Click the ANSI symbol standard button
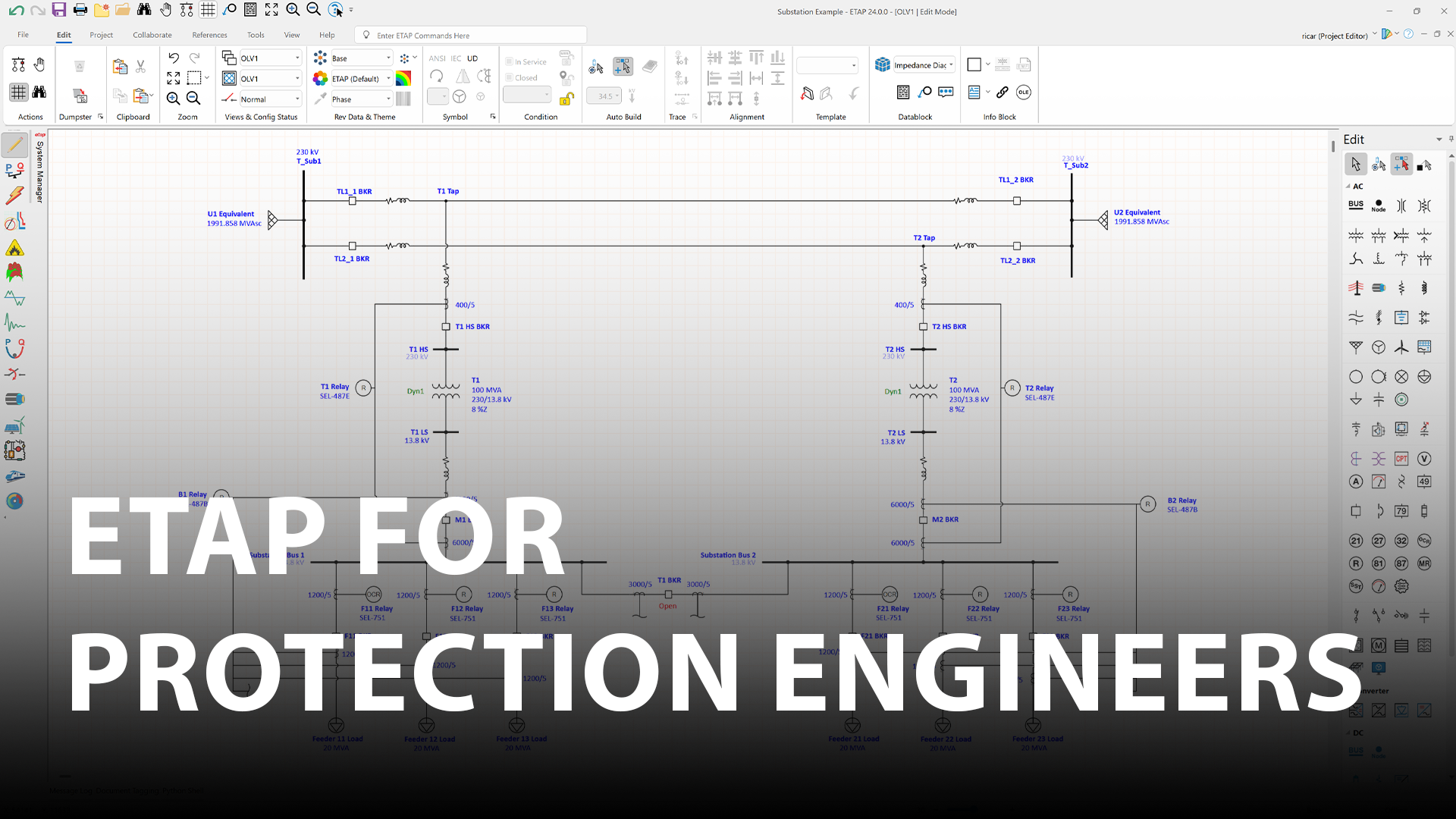 click(x=437, y=58)
